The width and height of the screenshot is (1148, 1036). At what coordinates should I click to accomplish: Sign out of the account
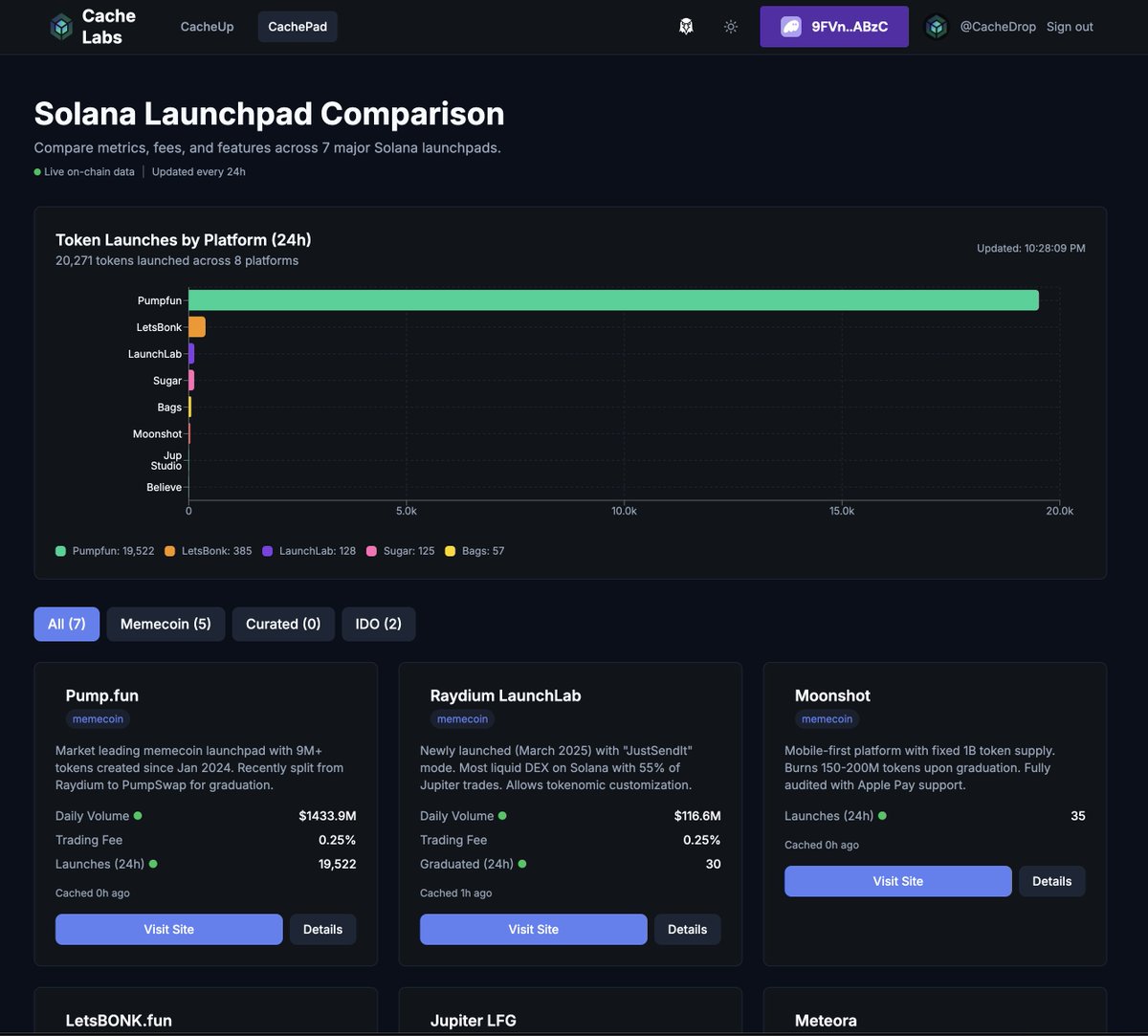[x=1070, y=27]
